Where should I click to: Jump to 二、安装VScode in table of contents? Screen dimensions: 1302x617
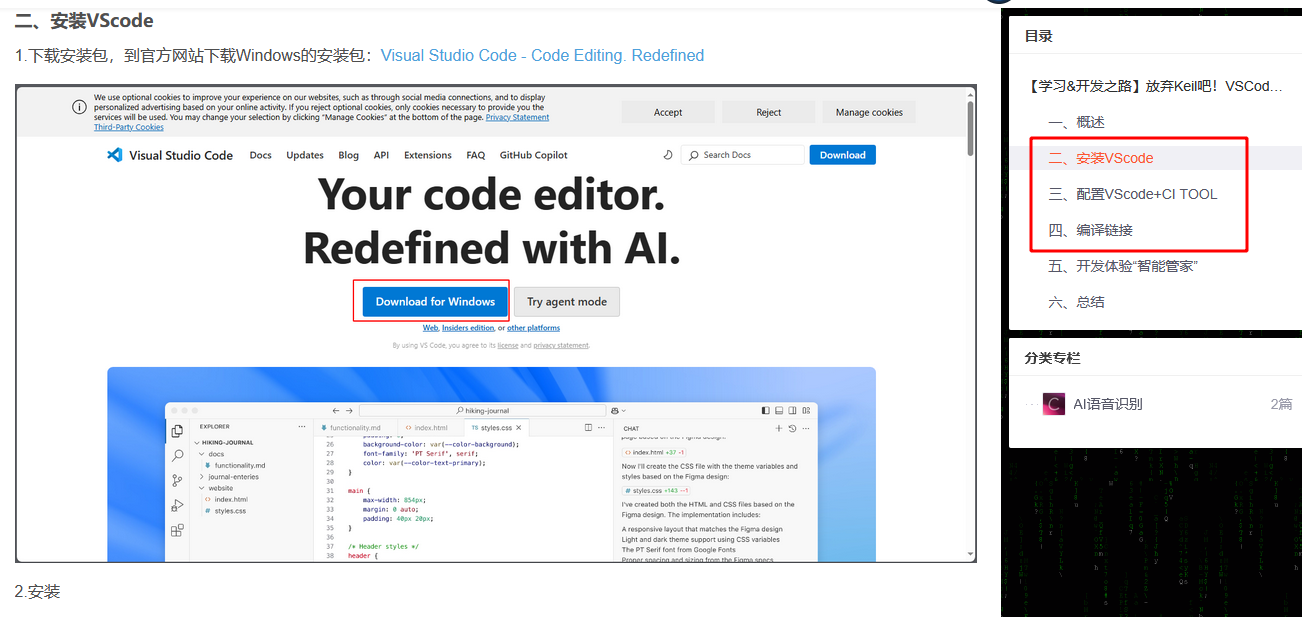(x=1100, y=158)
